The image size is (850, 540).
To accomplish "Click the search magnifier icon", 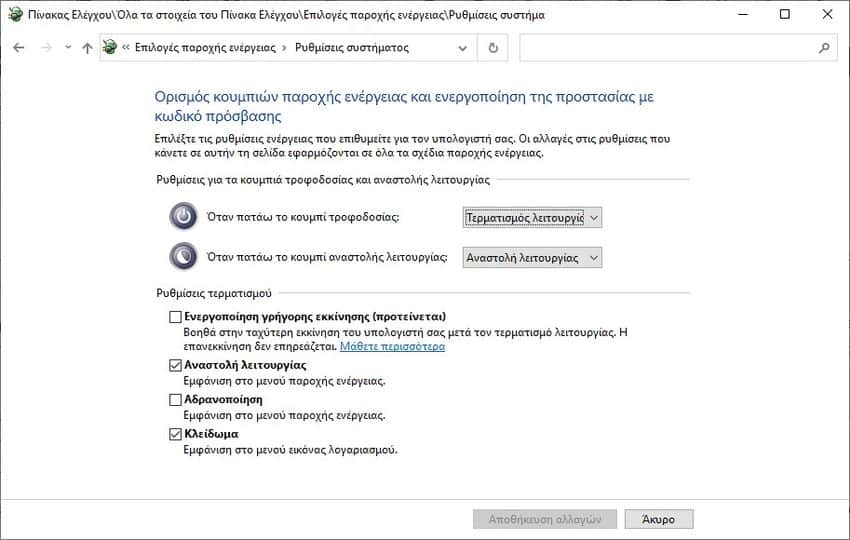I will 824,48.
